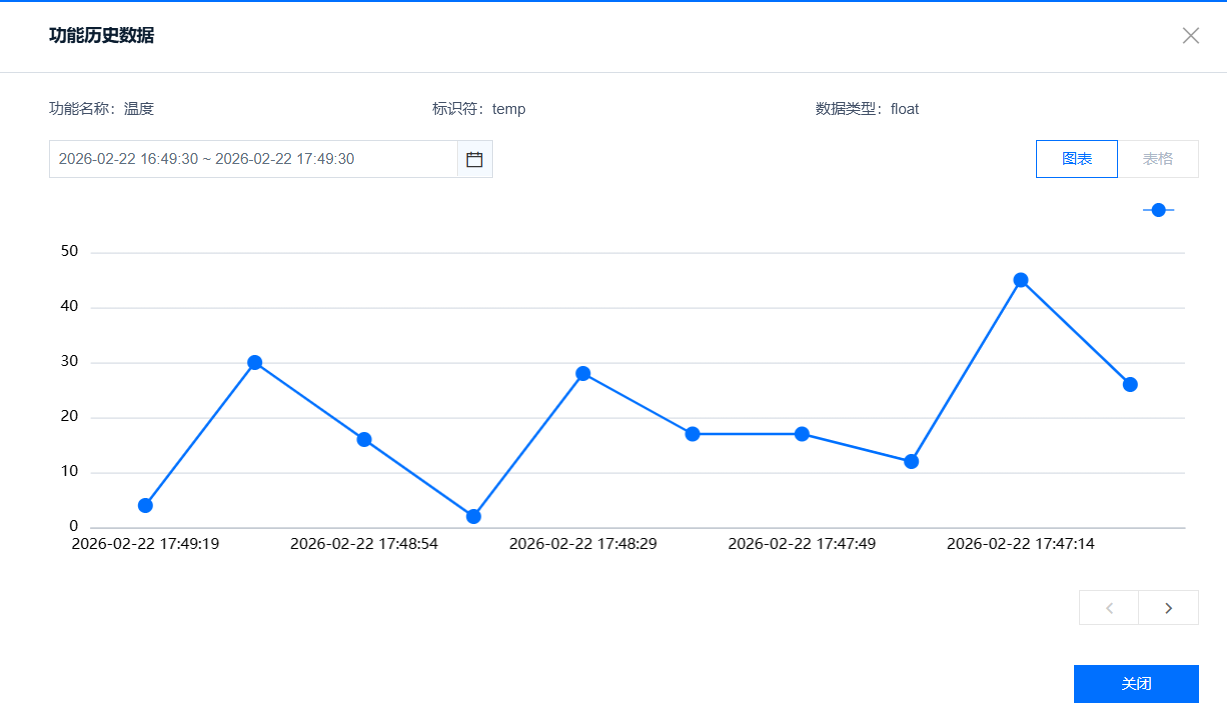The height and width of the screenshot is (713, 1227).
Task: Click the 2026-02-22 17:47:49 axis label
Action: pos(802,544)
